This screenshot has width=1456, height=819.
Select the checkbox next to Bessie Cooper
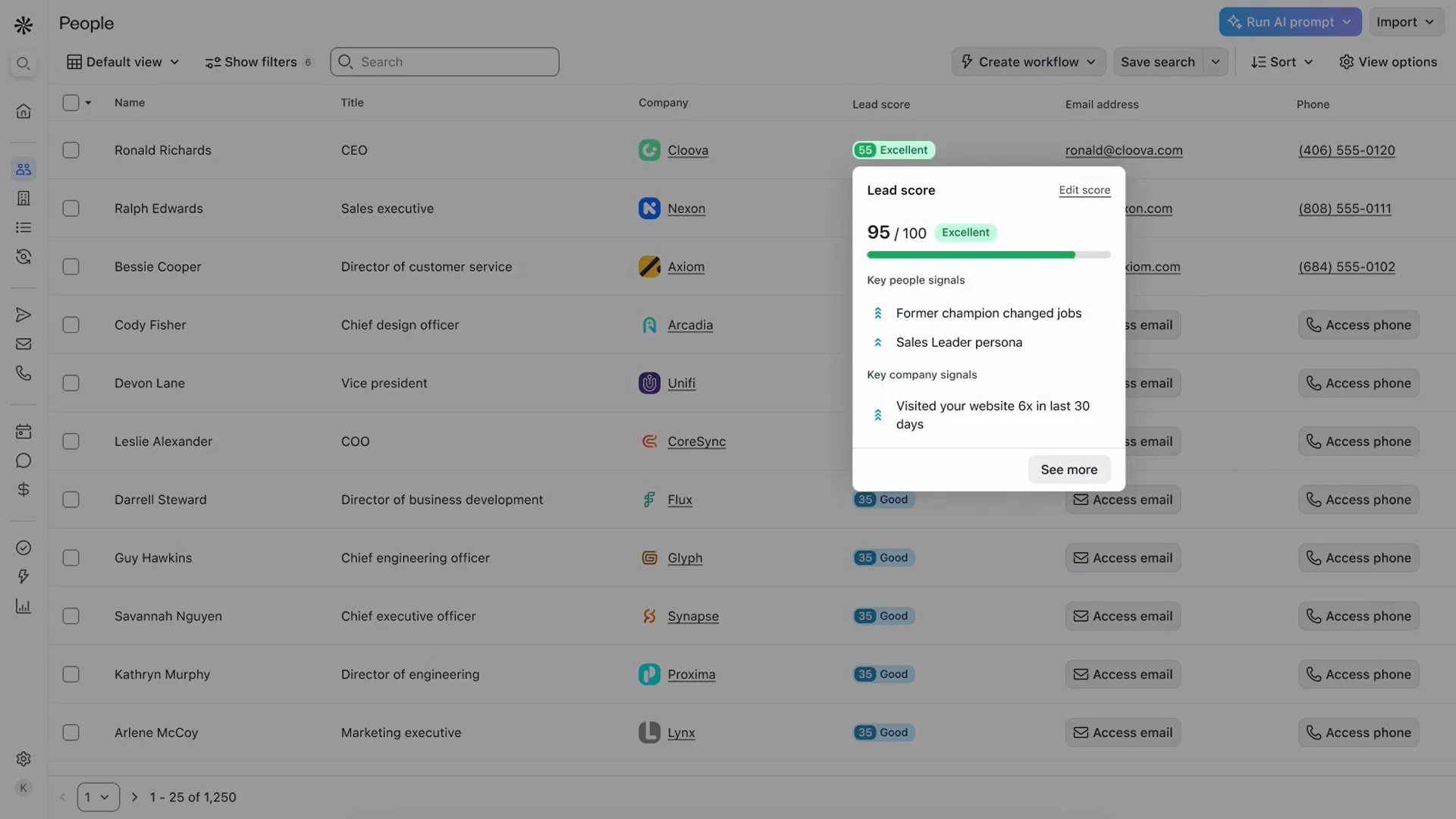pyautogui.click(x=71, y=266)
